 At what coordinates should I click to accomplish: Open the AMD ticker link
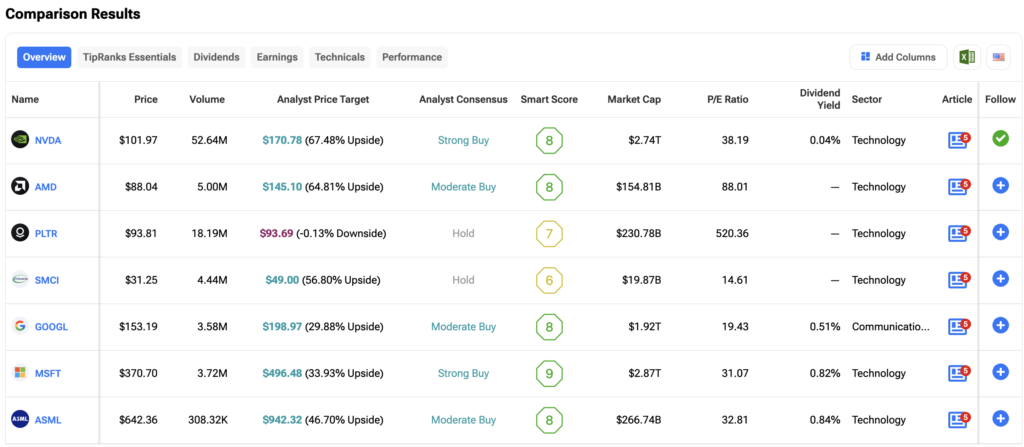pos(46,187)
